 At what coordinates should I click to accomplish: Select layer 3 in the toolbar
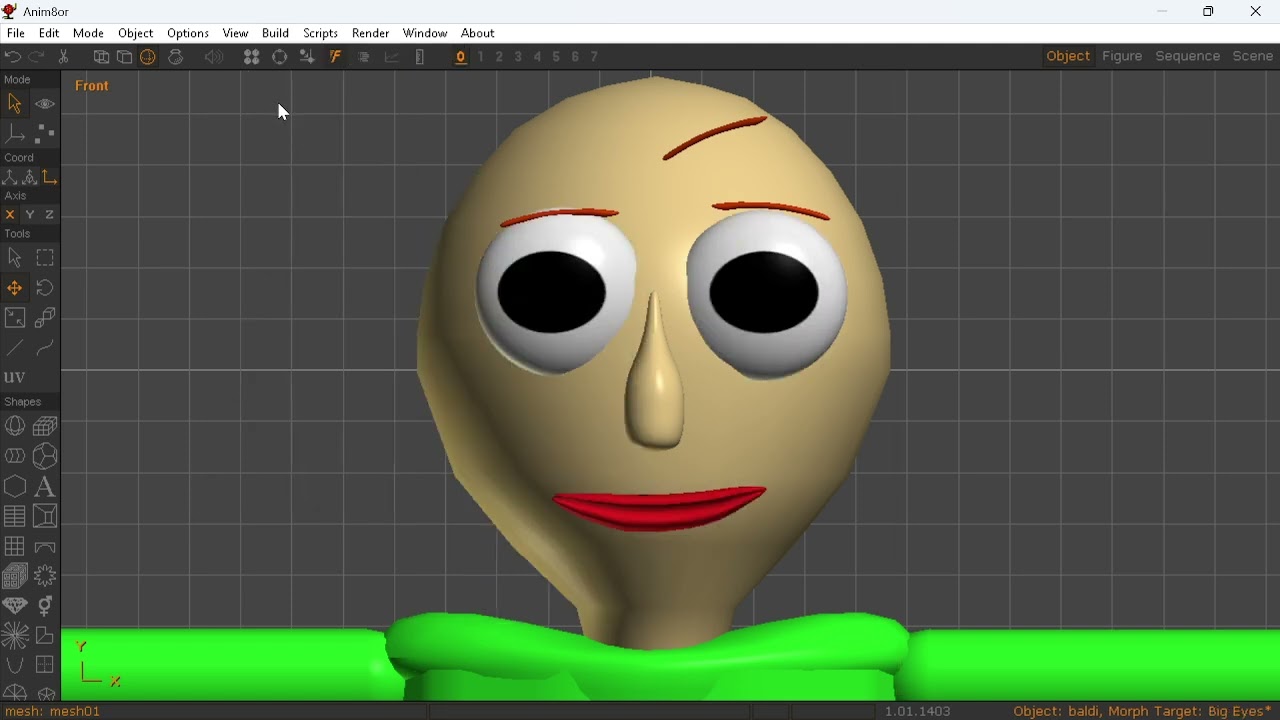[x=518, y=57]
